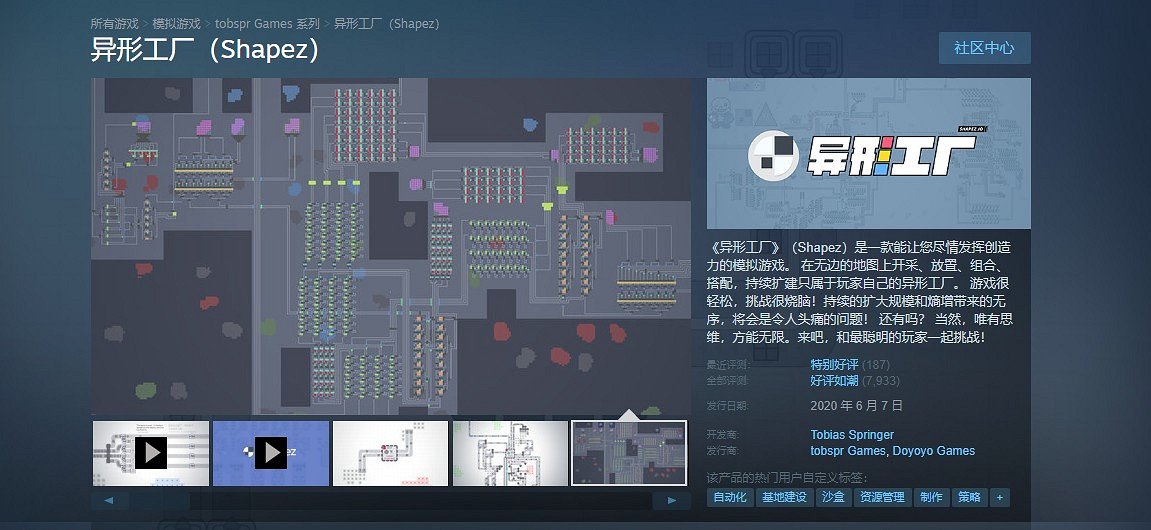
Task: Select the fourth white factory thumbnail
Action: coord(510,453)
